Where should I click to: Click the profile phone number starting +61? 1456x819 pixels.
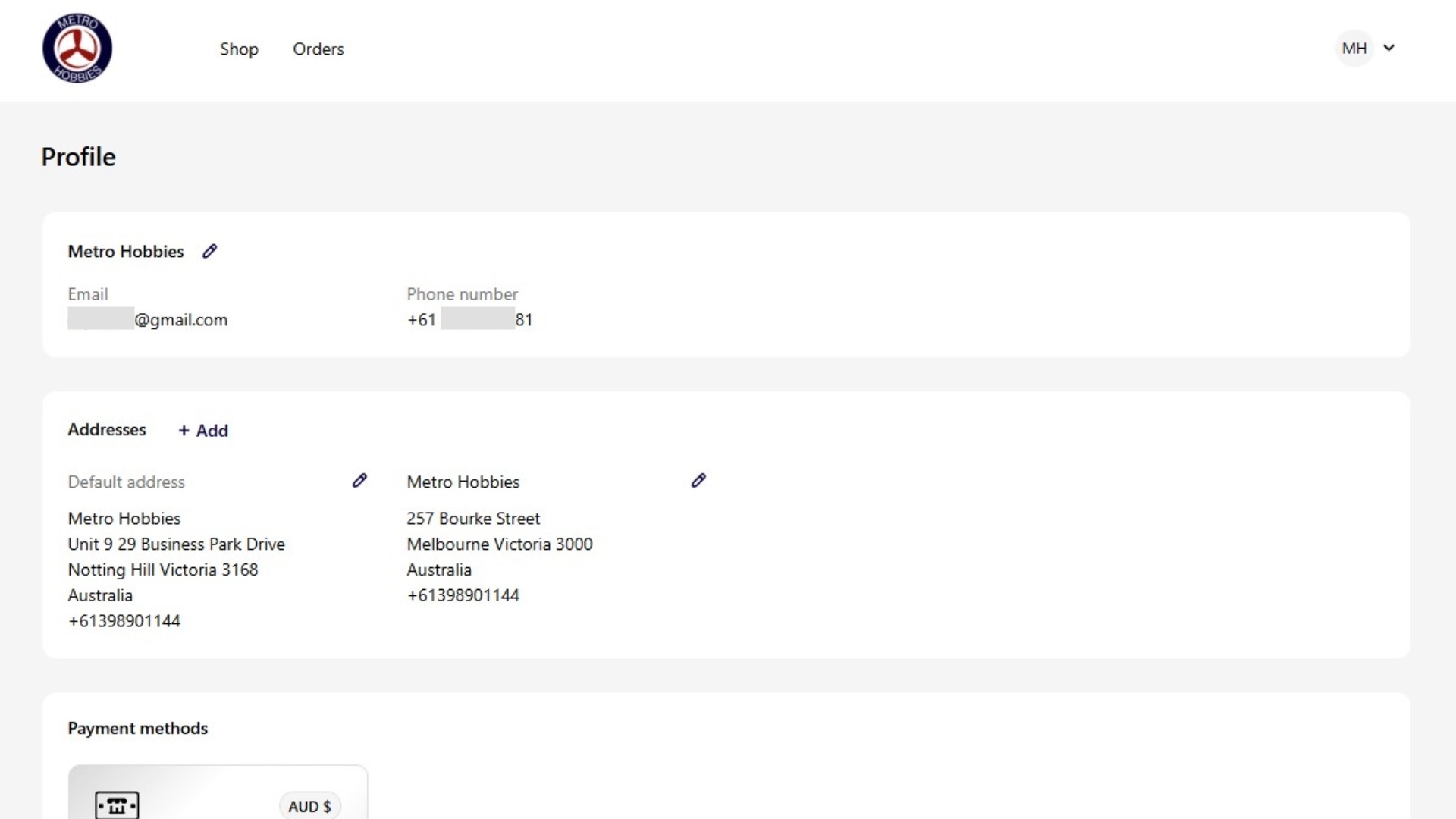click(x=469, y=320)
